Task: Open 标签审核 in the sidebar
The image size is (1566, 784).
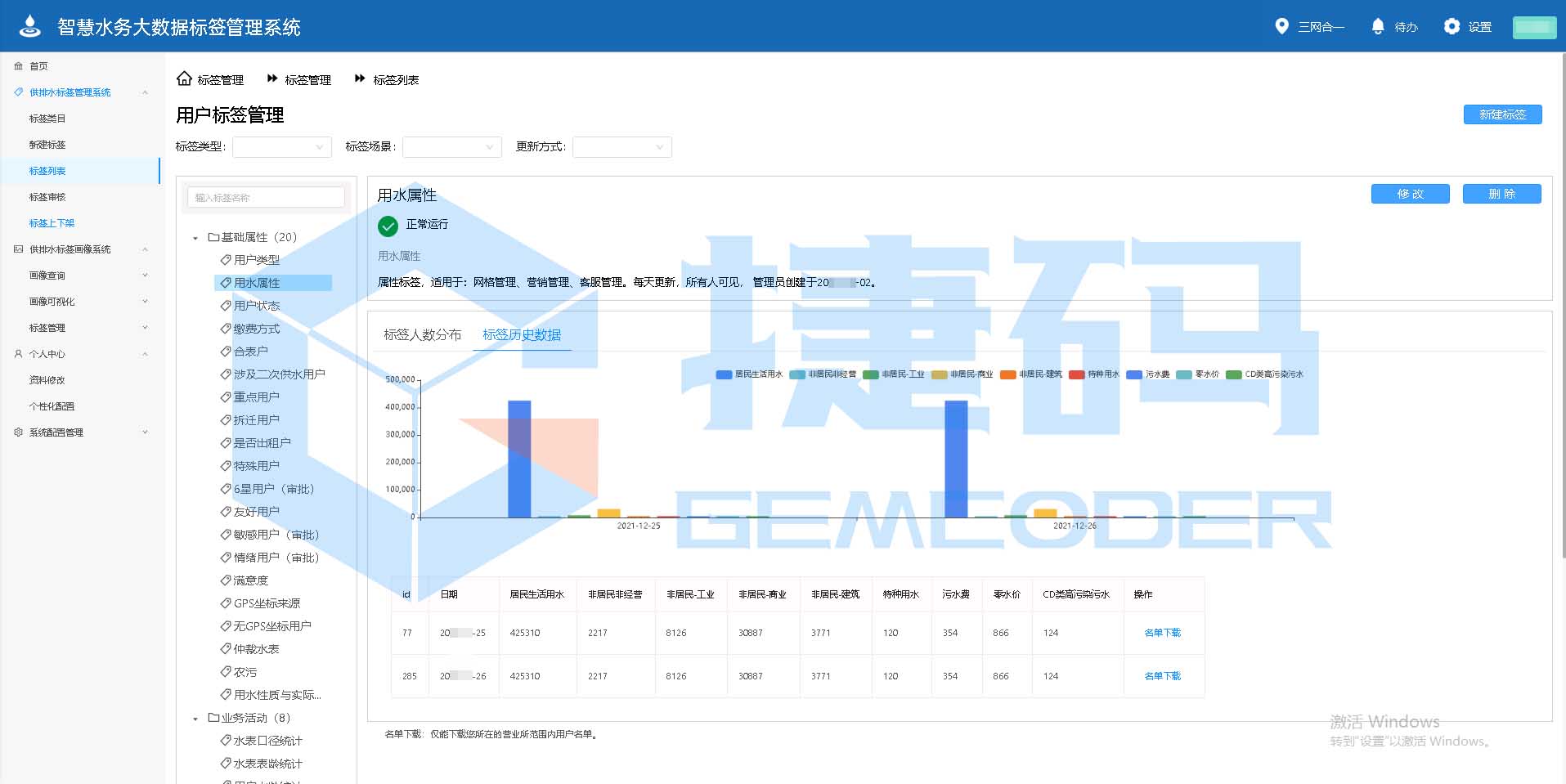Action: pyautogui.click(x=47, y=197)
